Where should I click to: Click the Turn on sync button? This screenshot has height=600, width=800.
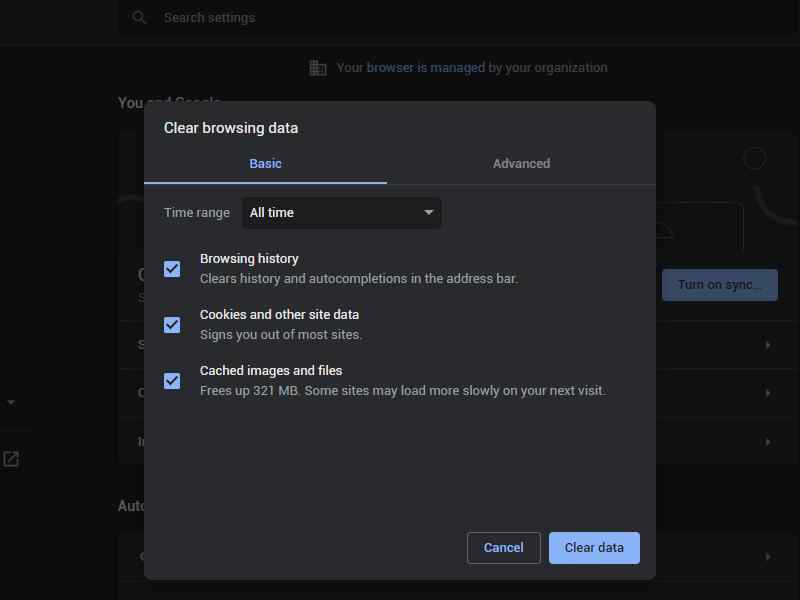[719, 285]
